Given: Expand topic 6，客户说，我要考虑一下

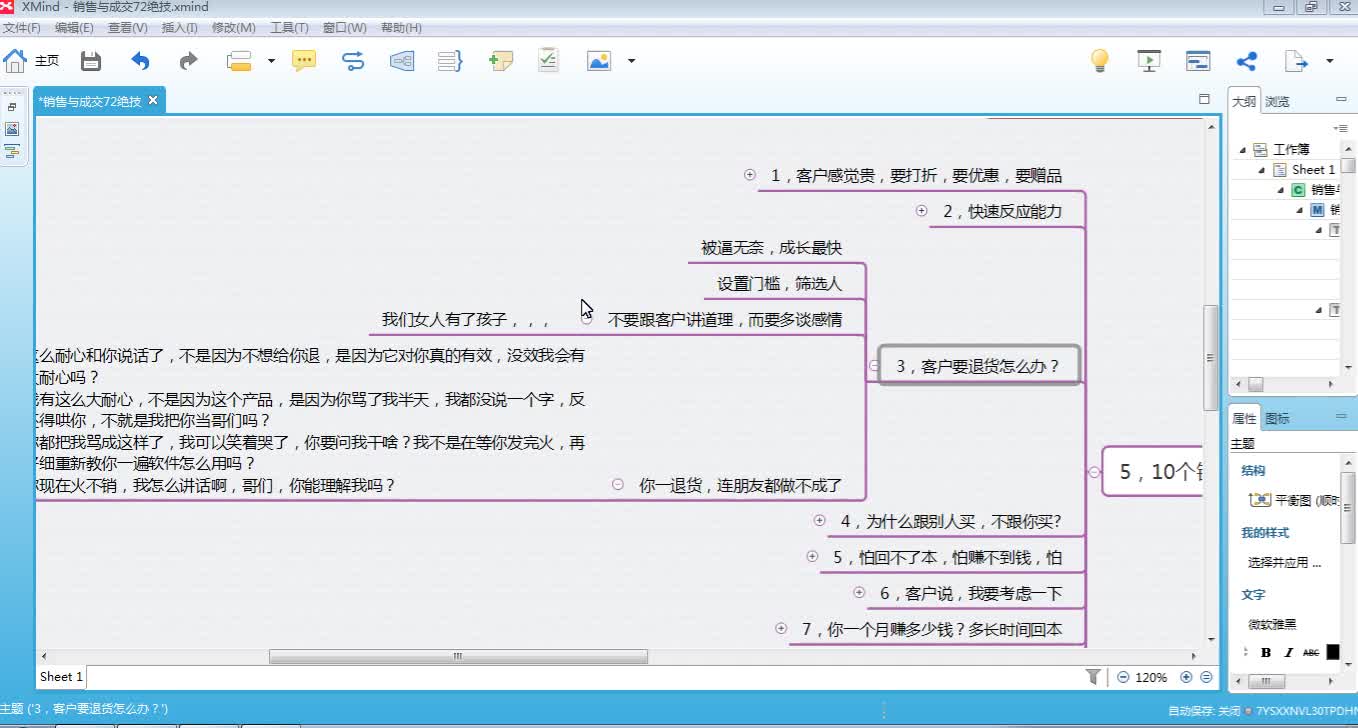Looking at the screenshot, I should point(860,593).
